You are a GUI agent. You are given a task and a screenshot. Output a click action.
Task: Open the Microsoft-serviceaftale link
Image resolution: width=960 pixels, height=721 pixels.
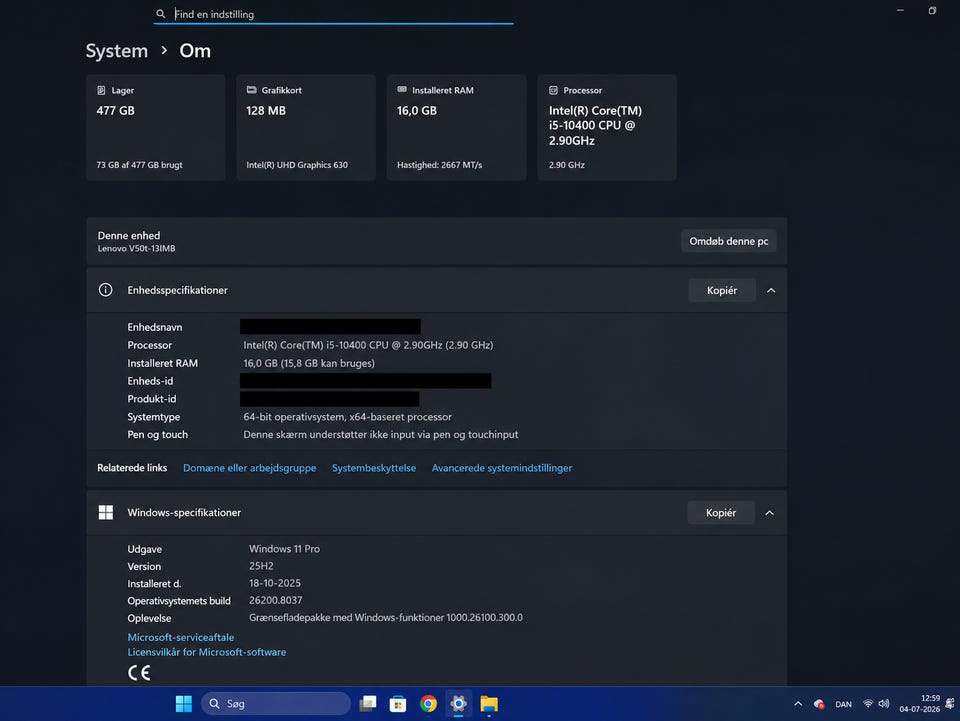(x=181, y=637)
